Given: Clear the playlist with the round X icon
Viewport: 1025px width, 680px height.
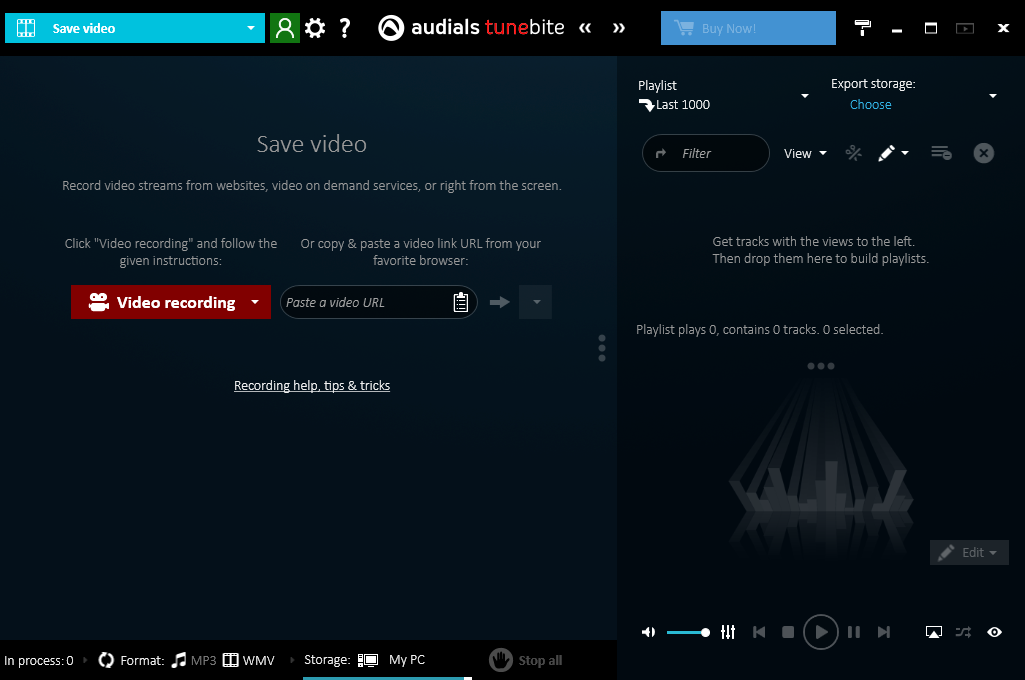Looking at the screenshot, I should tap(984, 153).
